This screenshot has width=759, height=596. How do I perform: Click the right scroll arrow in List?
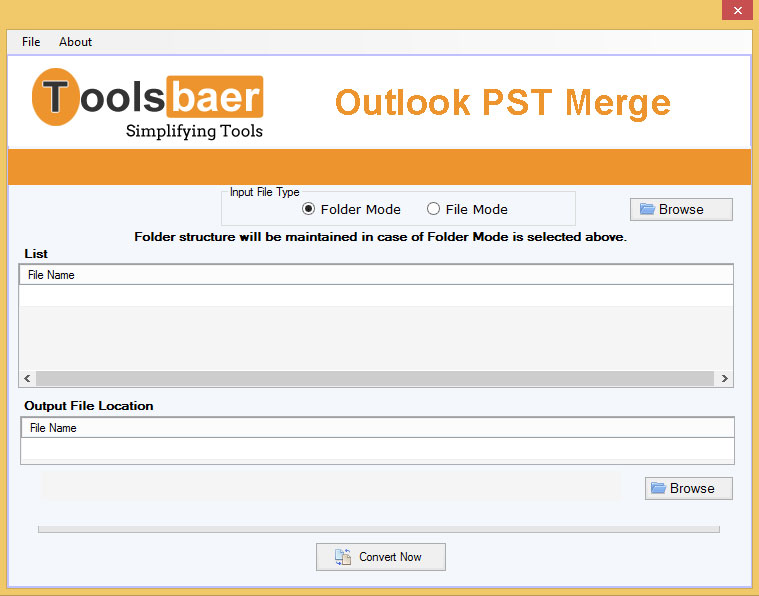click(725, 379)
